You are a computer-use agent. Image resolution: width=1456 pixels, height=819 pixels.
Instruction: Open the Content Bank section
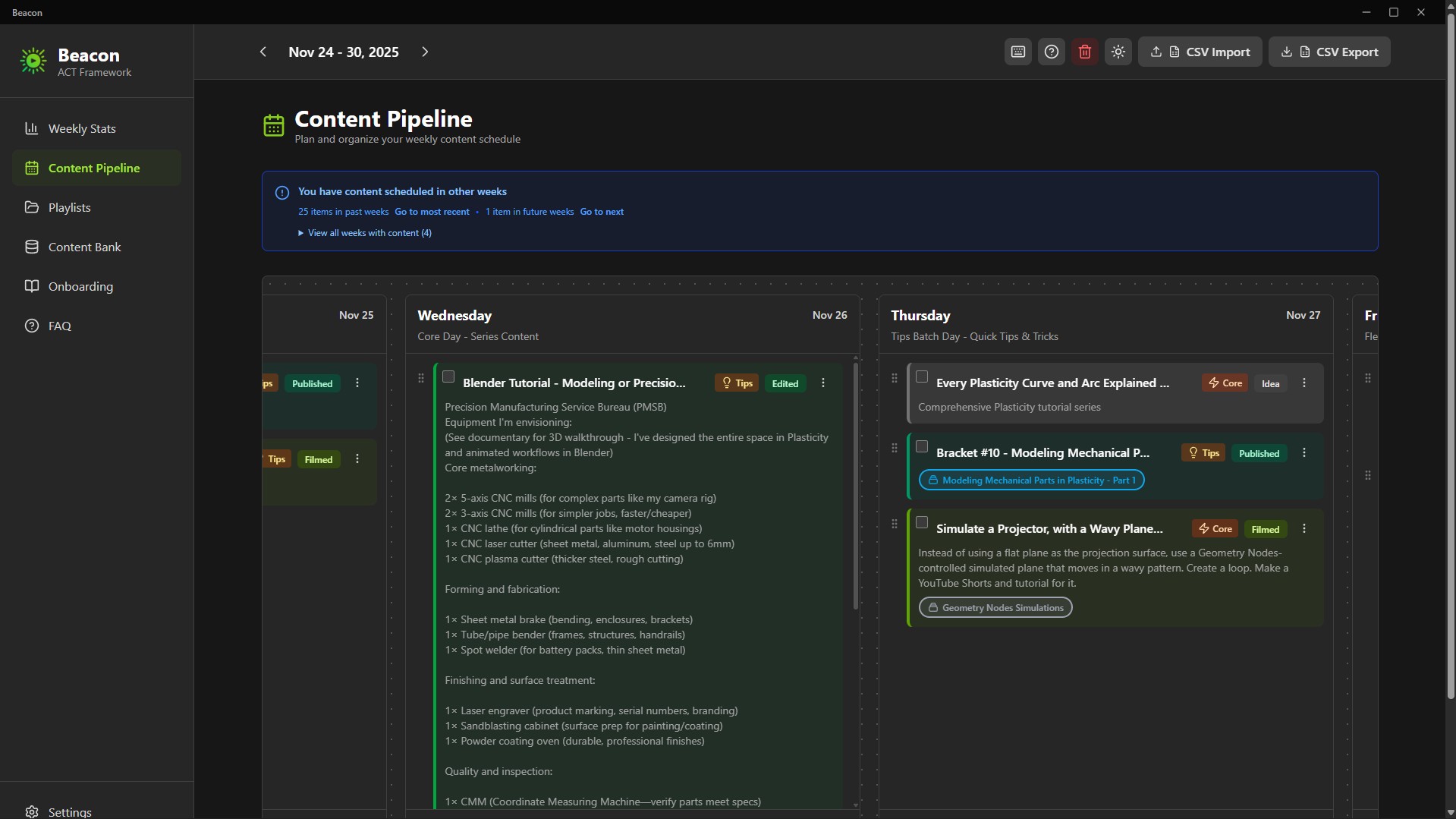point(85,247)
